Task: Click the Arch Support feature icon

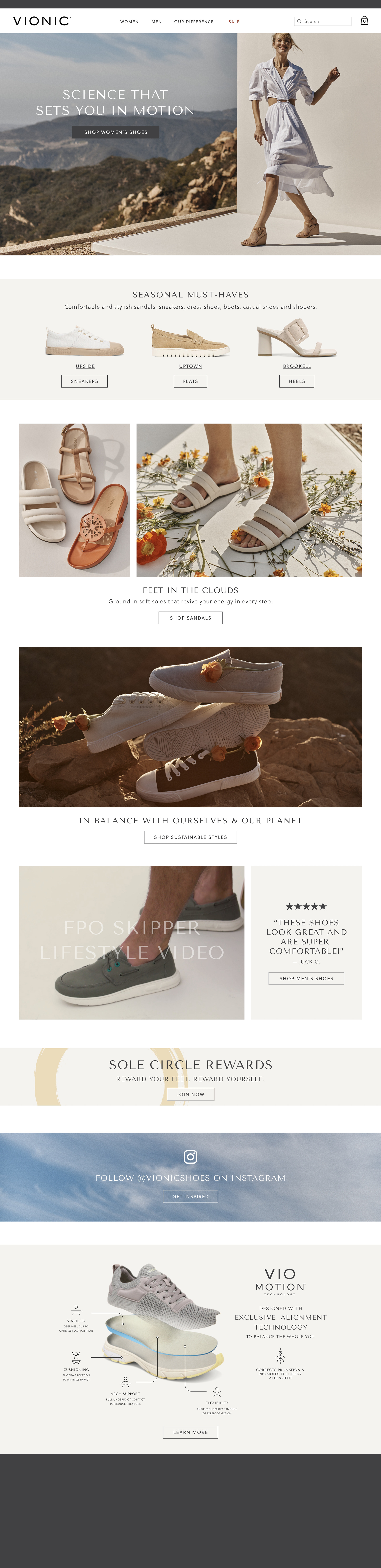Action: click(125, 1382)
